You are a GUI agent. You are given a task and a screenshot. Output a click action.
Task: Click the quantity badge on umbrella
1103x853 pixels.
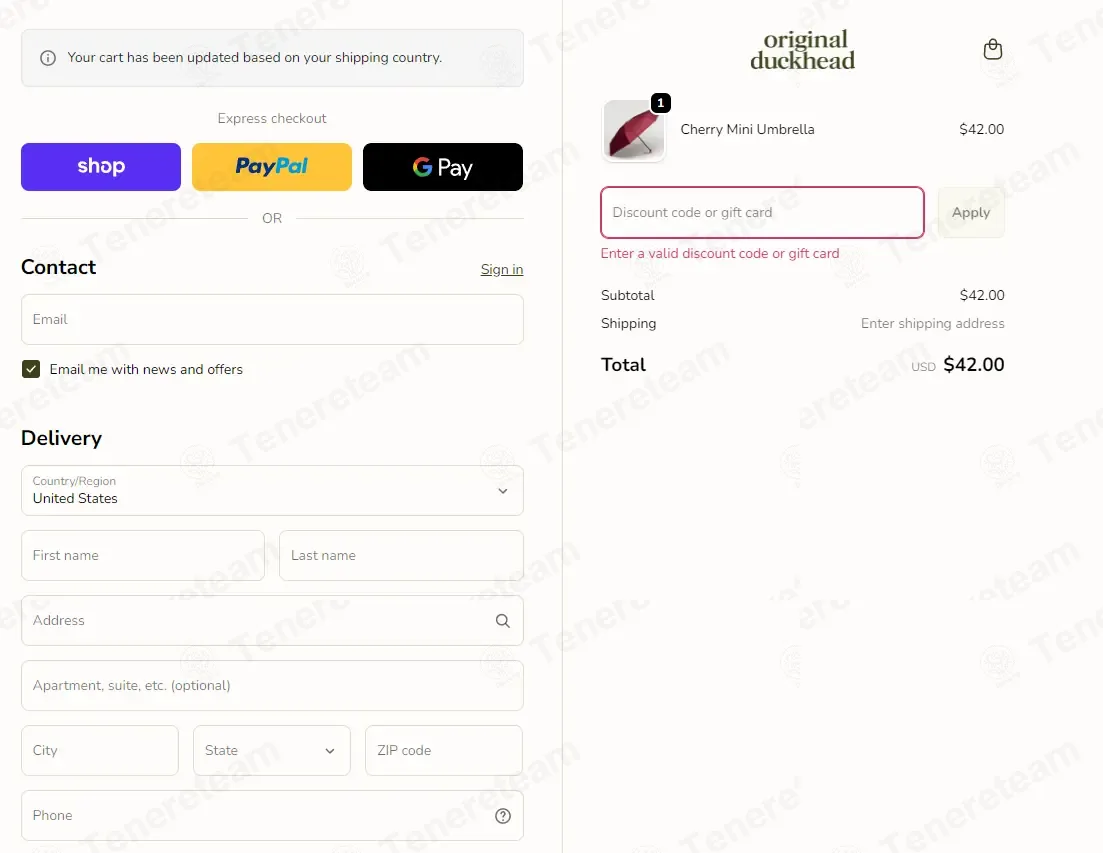(x=660, y=103)
